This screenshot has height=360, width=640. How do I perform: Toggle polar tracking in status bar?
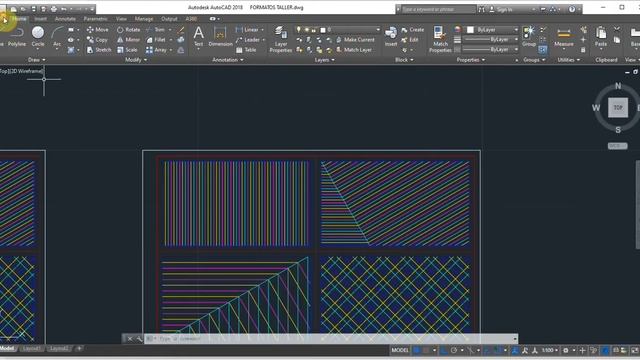pos(453,350)
